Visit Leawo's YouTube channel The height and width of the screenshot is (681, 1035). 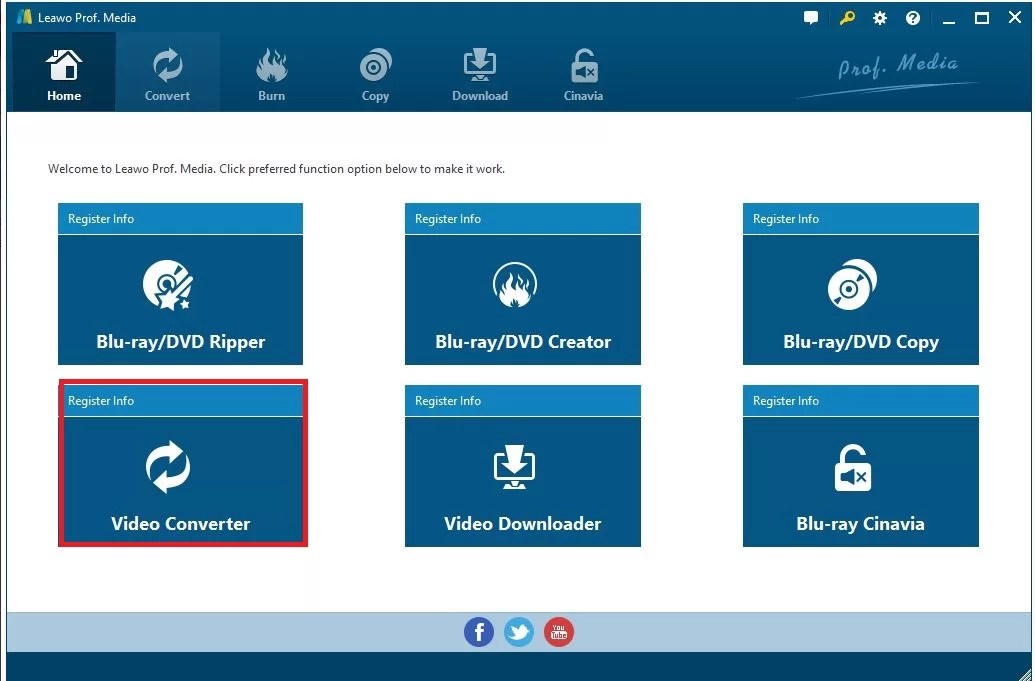558,631
